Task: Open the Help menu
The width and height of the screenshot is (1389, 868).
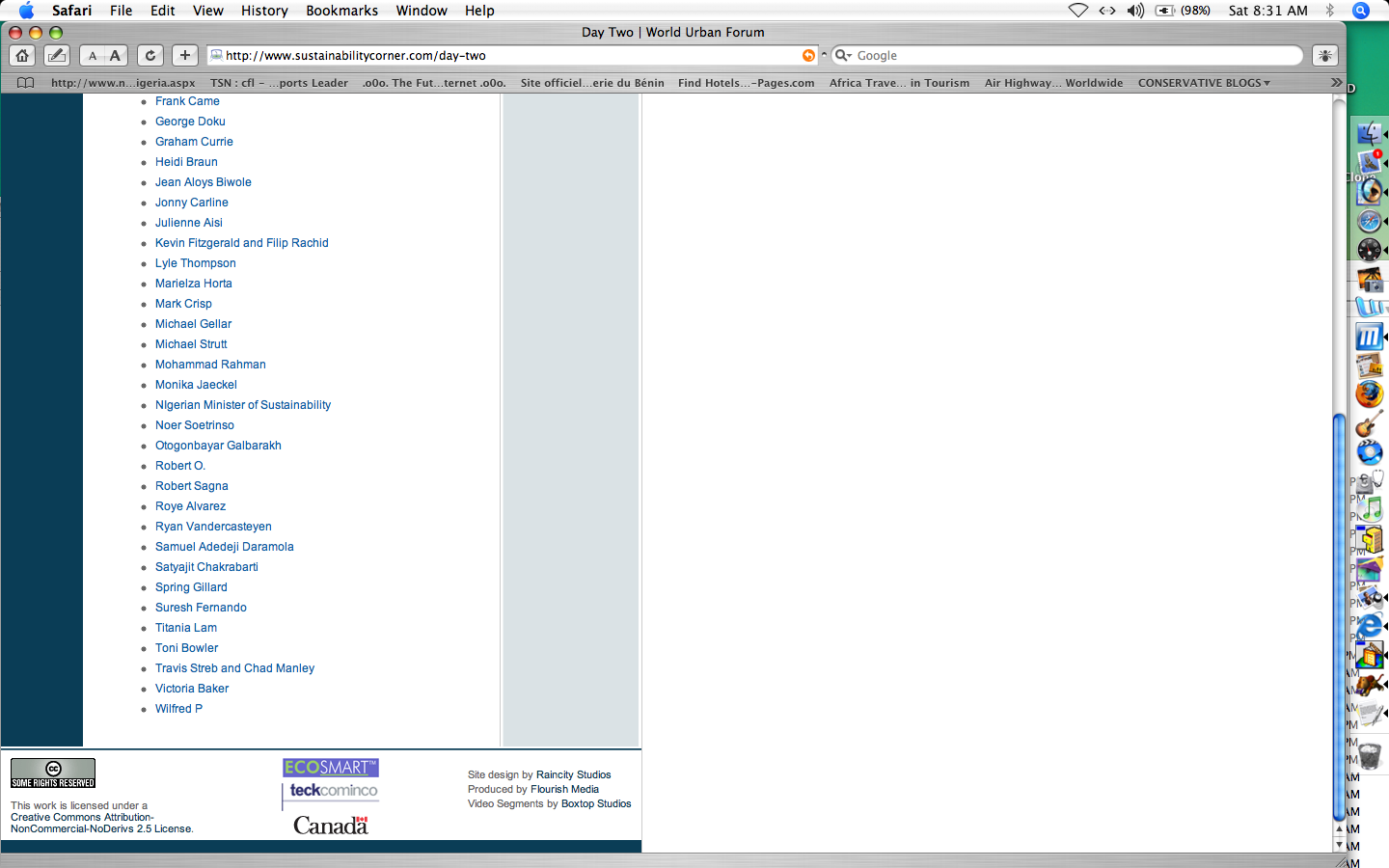Action: (479, 11)
